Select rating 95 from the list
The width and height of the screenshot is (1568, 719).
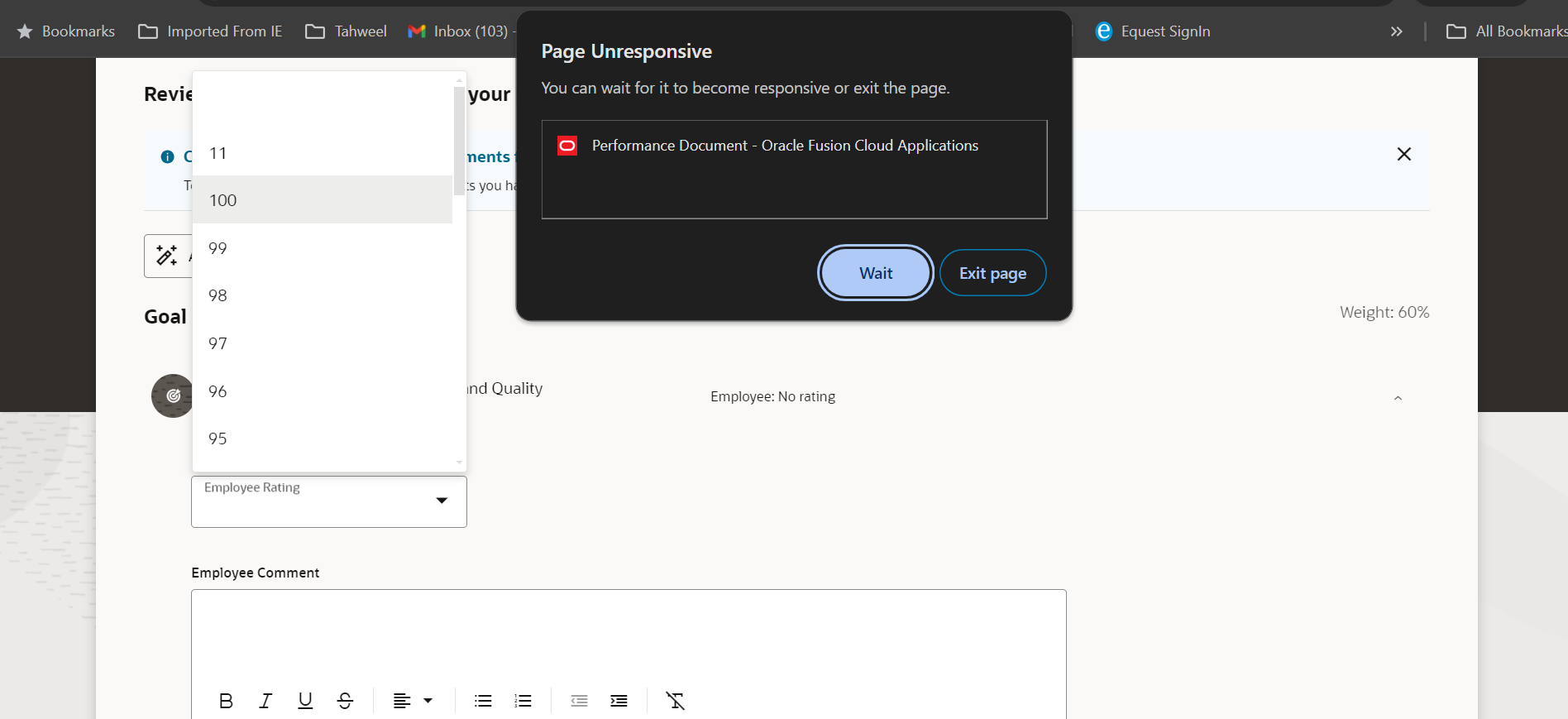(x=323, y=439)
